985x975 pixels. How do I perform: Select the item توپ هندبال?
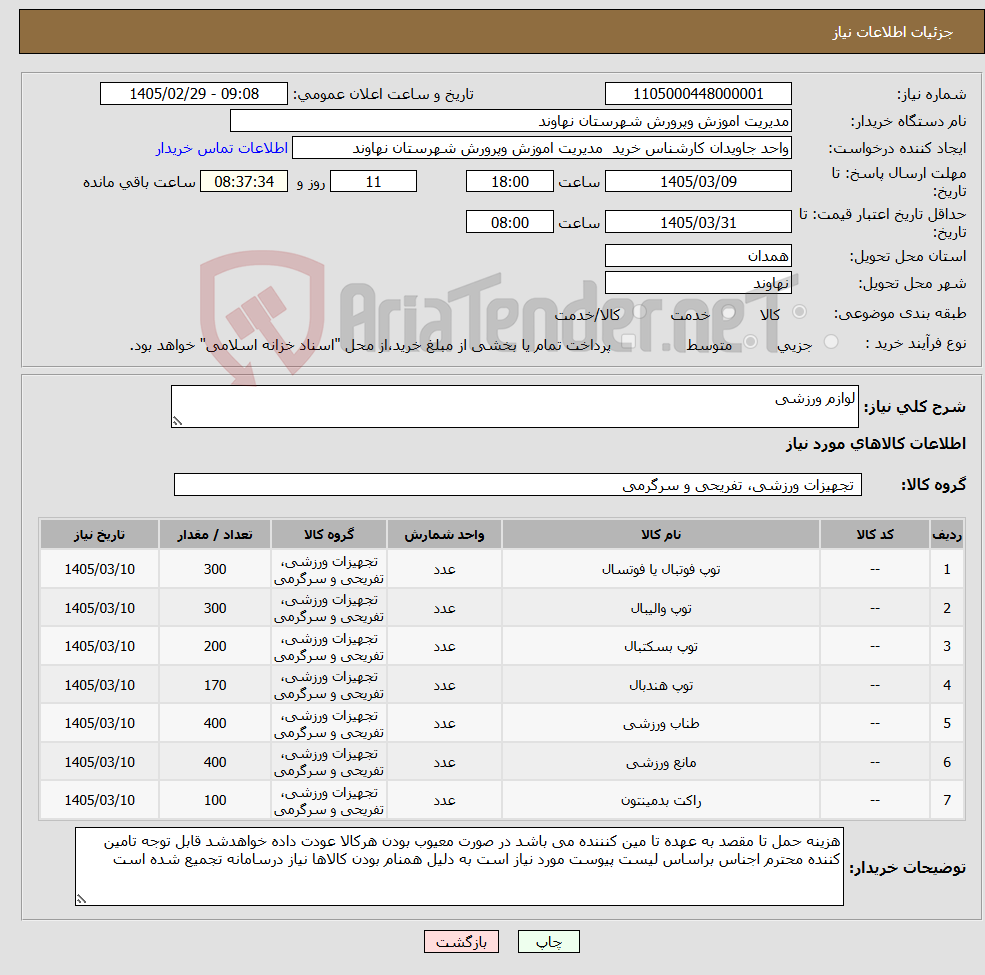point(660,685)
